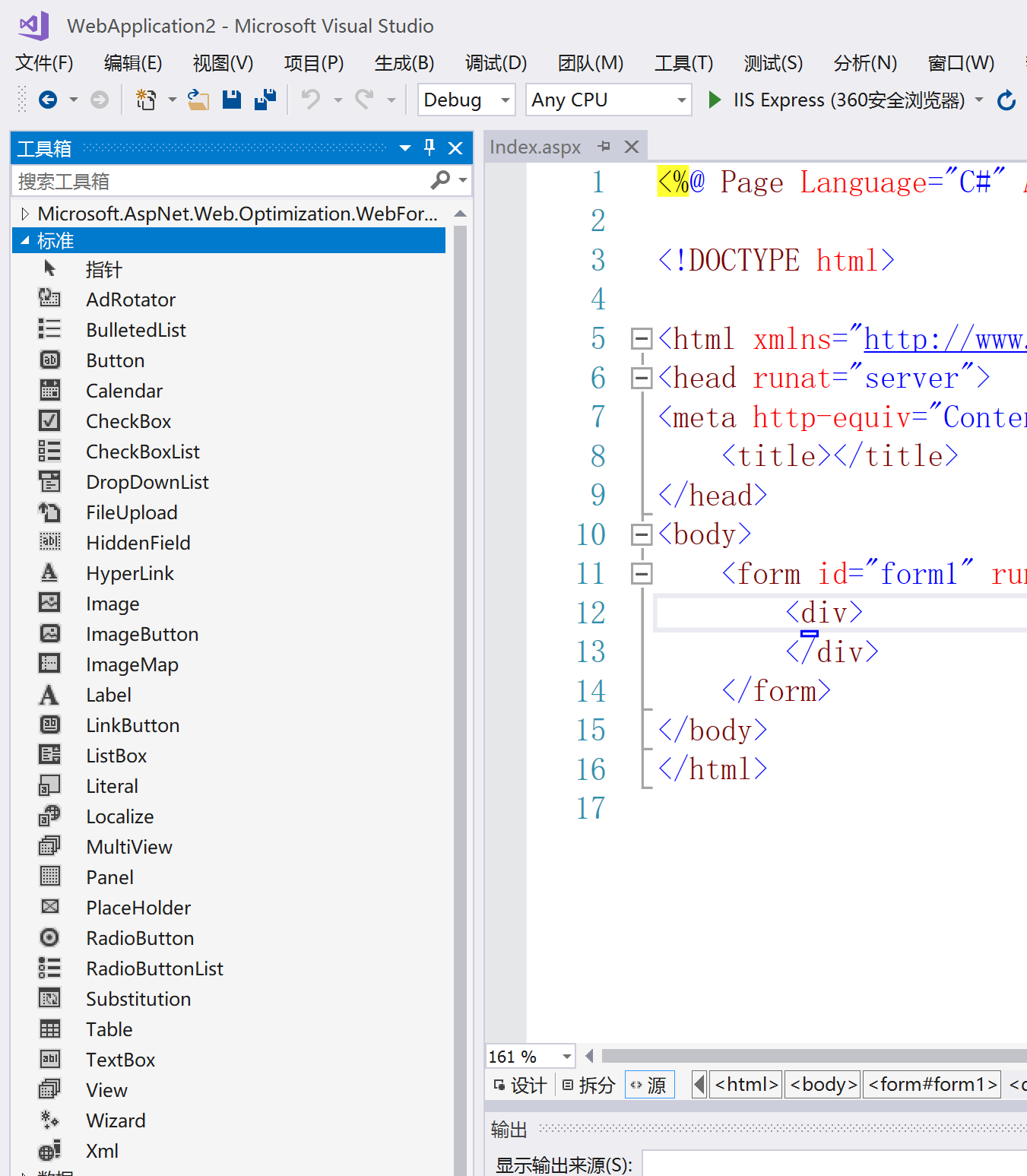Click the Open File folder icon
The height and width of the screenshot is (1176, 1027).
pyautogui.click(x=198, y=100)
